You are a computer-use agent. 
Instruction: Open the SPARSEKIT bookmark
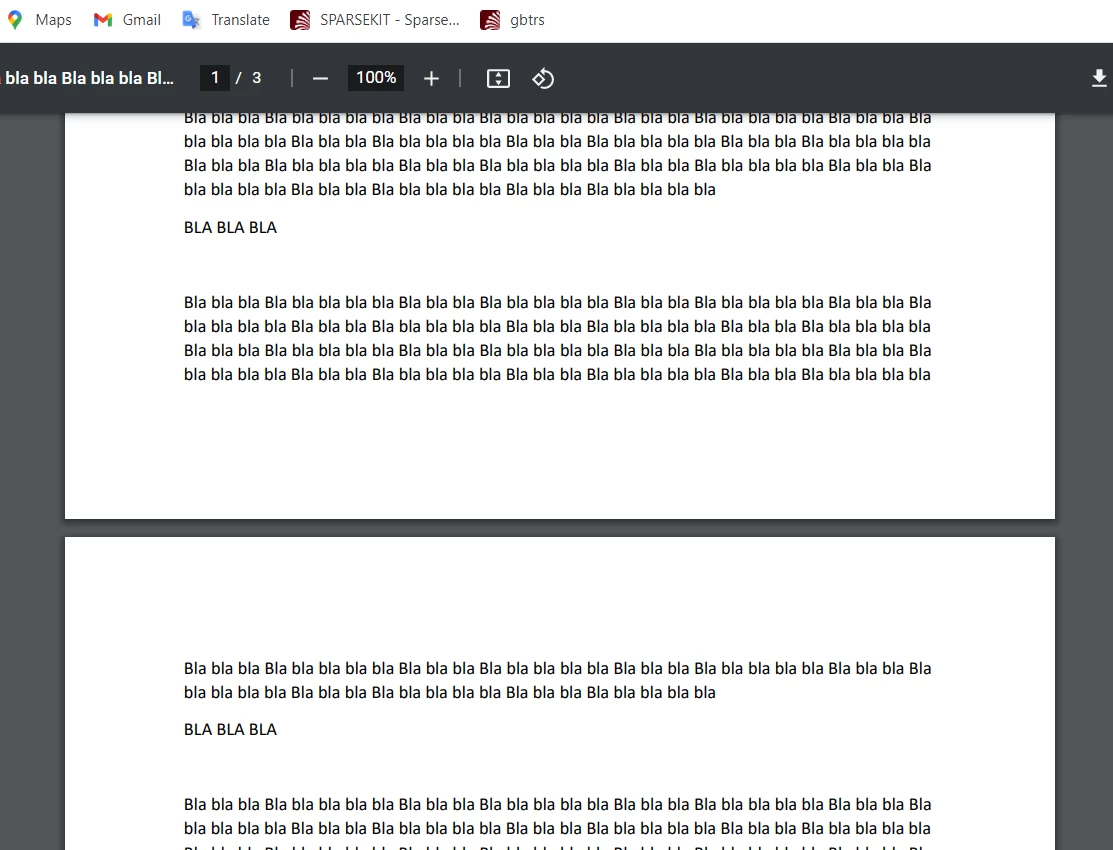pyautogui.click(x=375, y=20)
